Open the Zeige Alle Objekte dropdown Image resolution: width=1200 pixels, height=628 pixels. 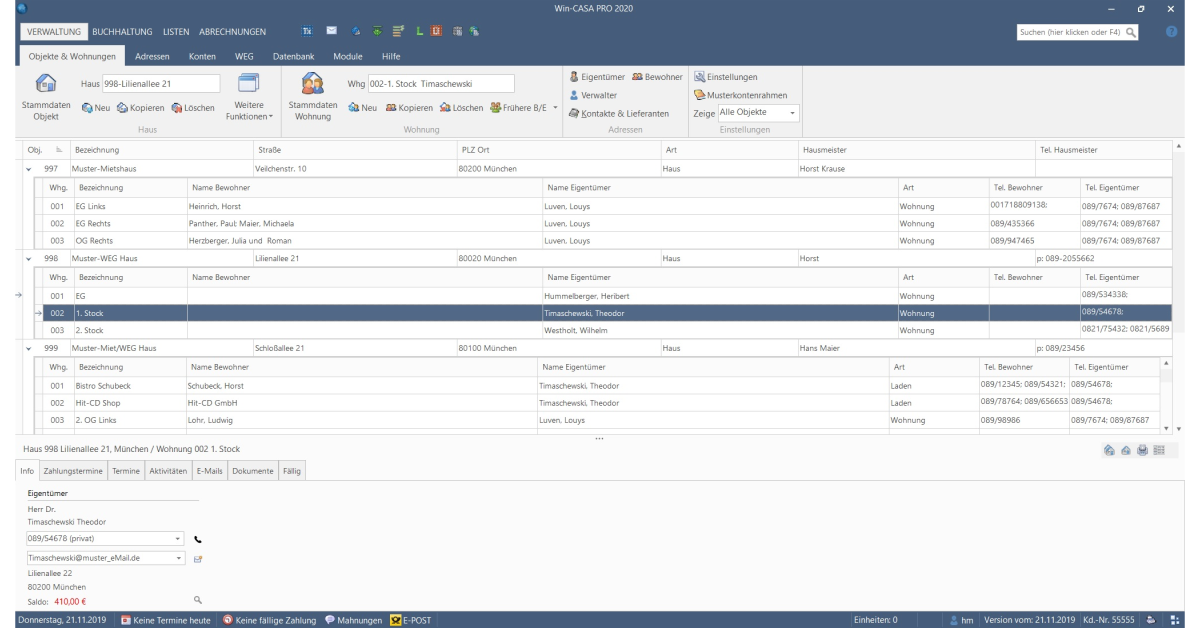pos(757,113)
